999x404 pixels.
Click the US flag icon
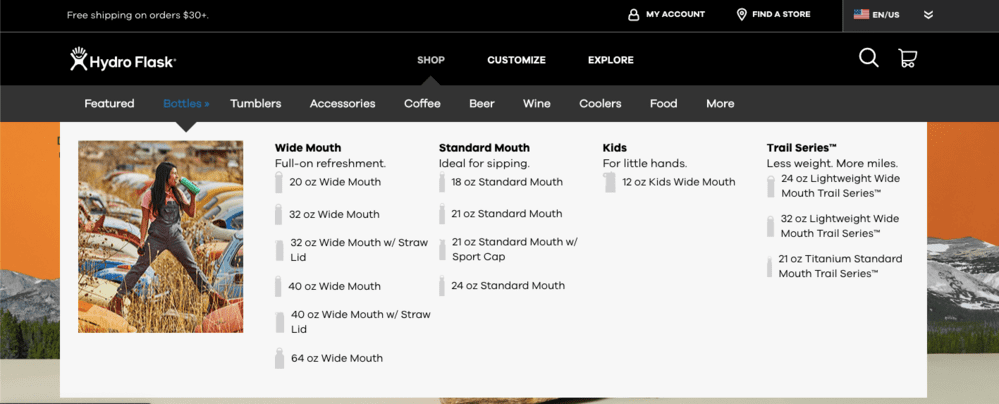point(861,14)
